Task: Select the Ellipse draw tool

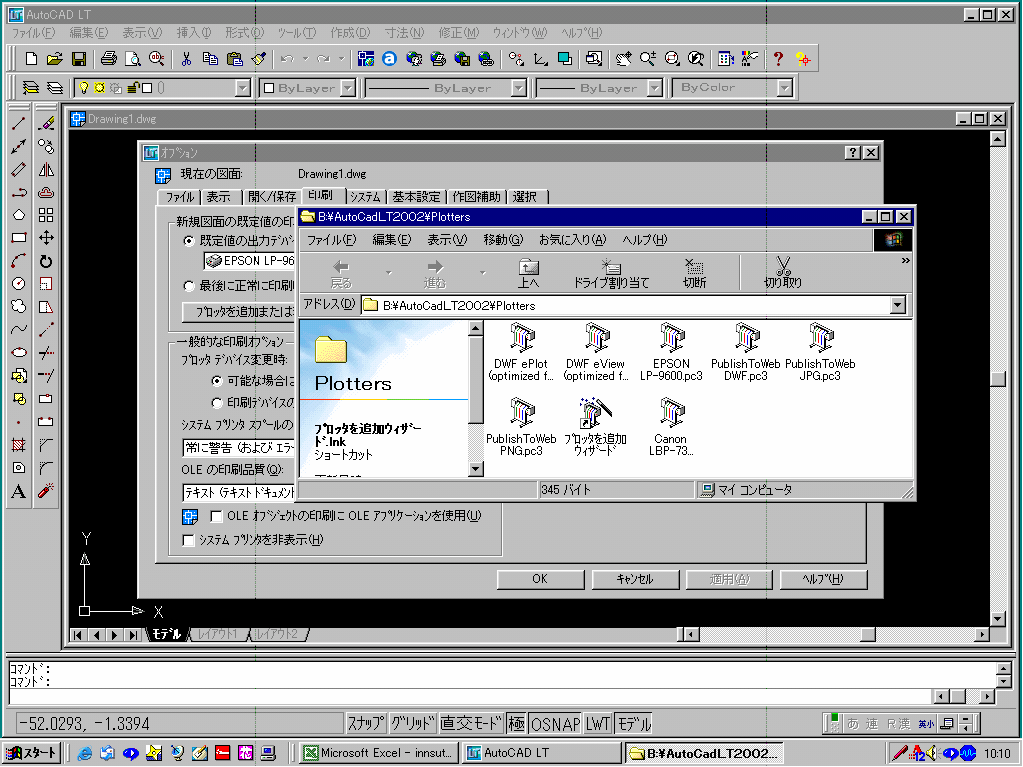Action: point(19,352)
